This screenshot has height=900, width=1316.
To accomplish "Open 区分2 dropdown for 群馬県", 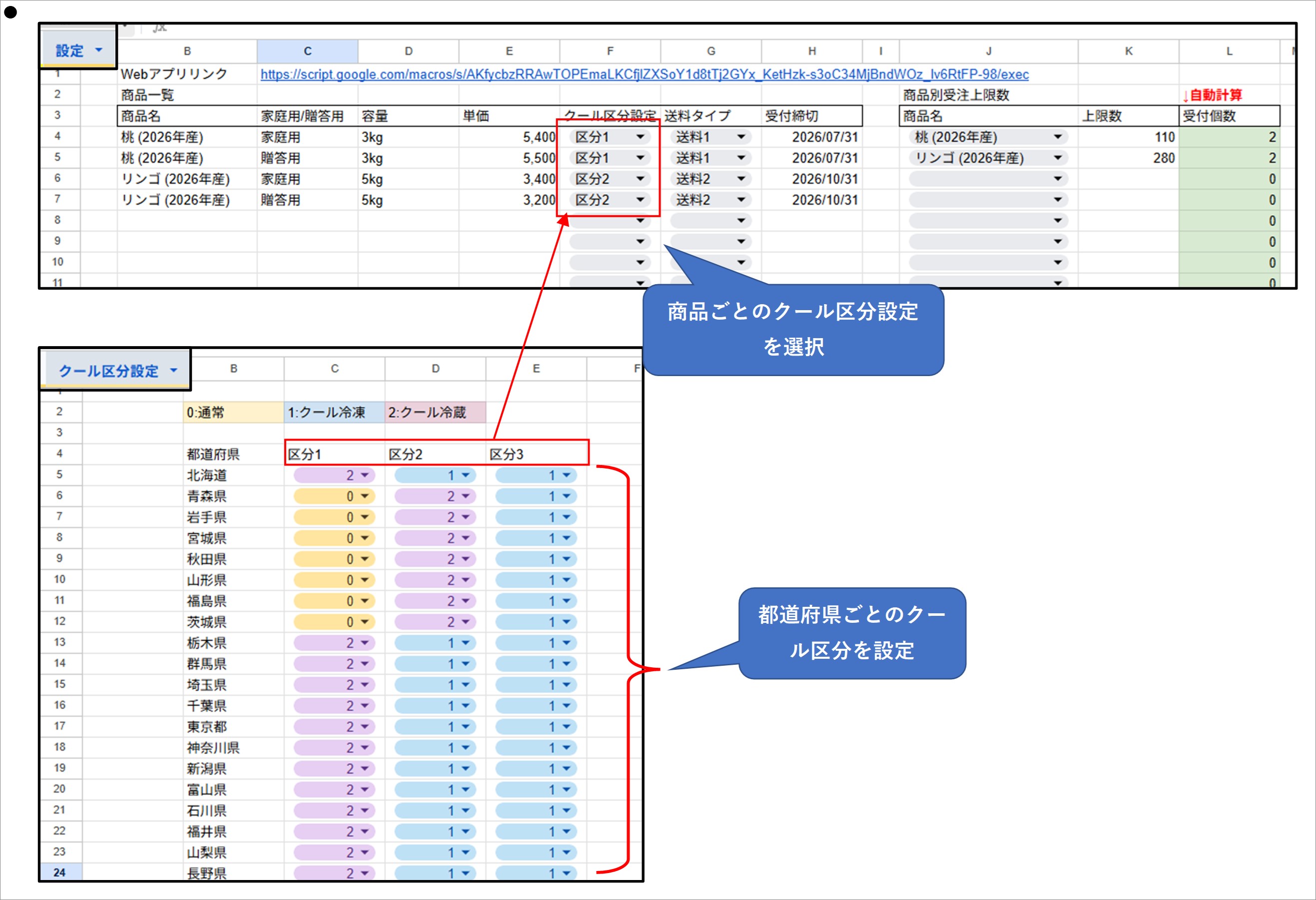I will pyautogui.click(x=436, y=664).
